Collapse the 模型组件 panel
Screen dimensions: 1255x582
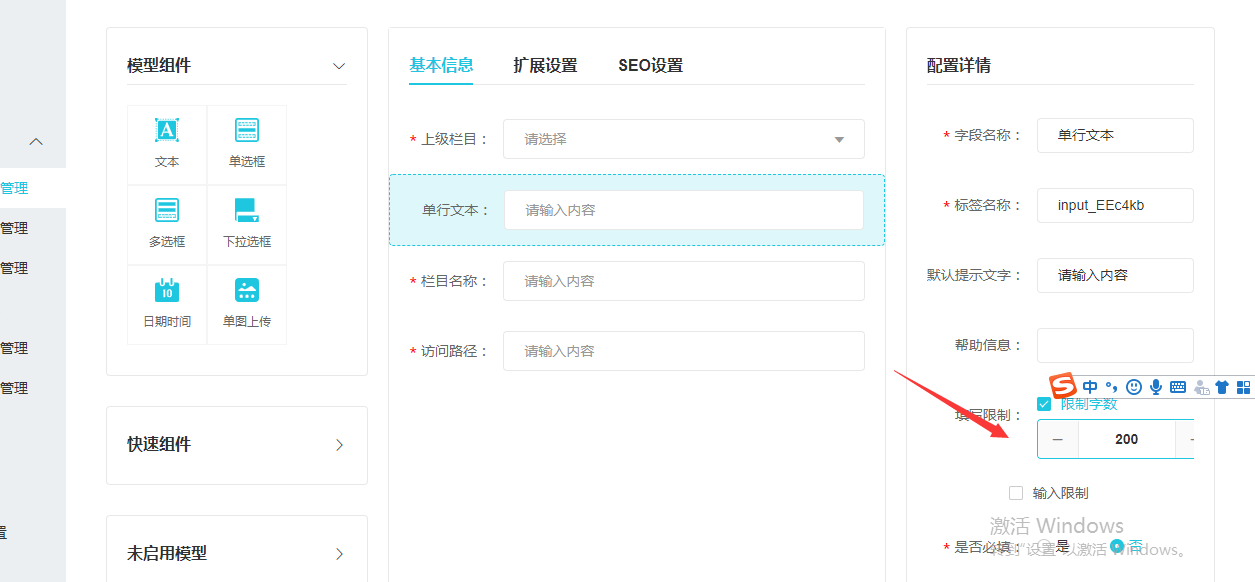339,66
